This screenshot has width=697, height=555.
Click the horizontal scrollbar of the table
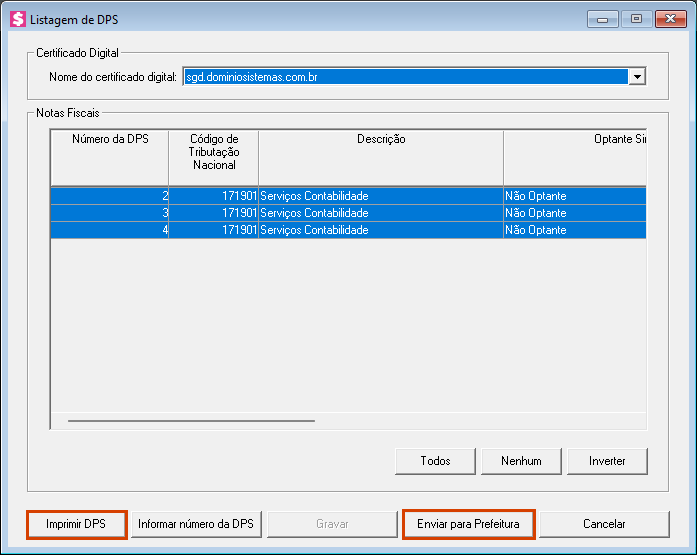click(x=190, y=421)
